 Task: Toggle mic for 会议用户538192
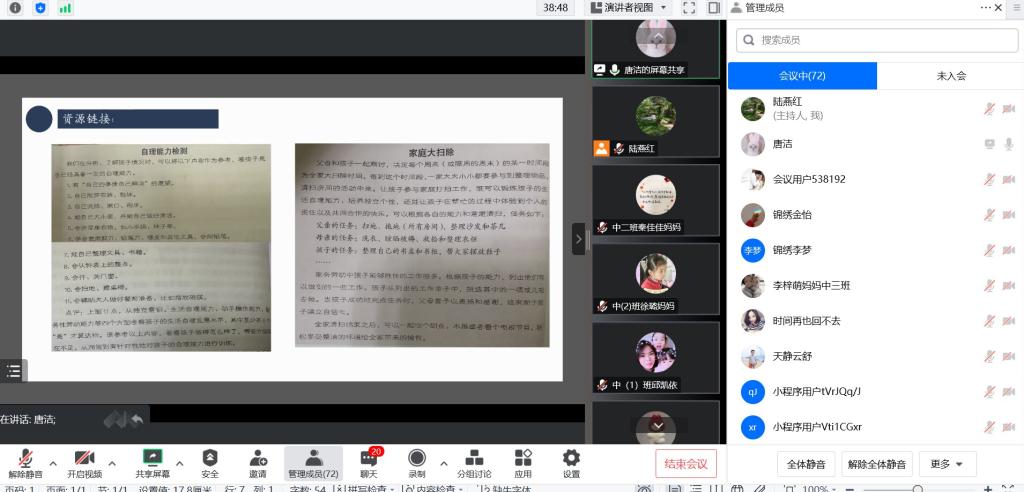989,179
